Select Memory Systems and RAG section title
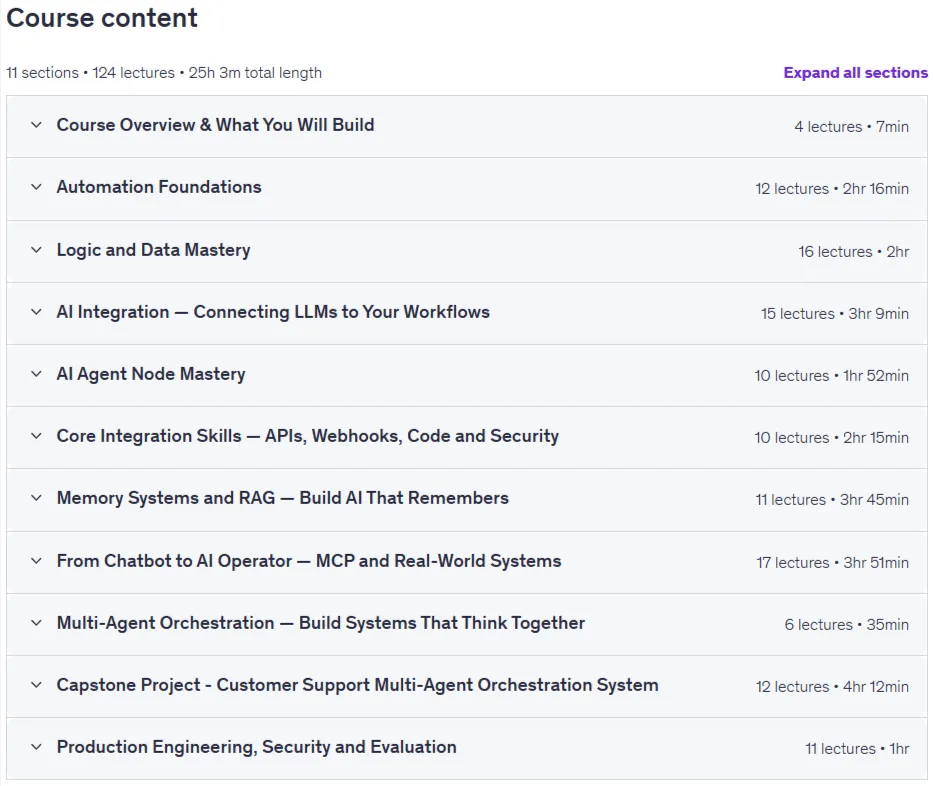The height and width of the screenshot is (786, 933). (x=283, y=497)
